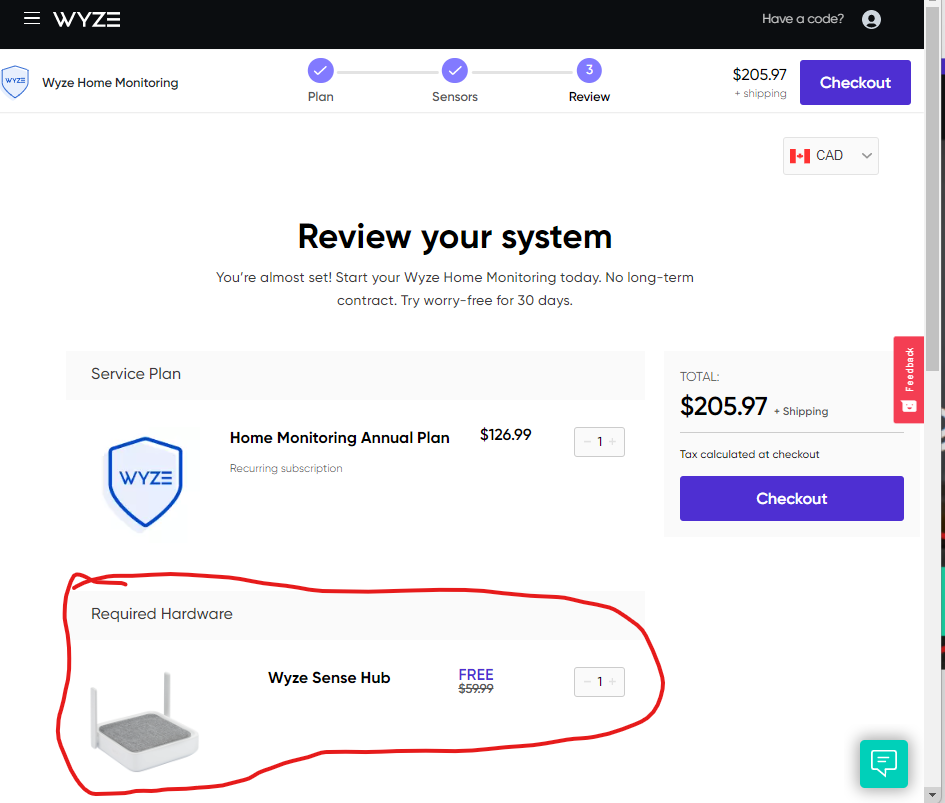Select the Review step 3 indicator

pos(589,70)
